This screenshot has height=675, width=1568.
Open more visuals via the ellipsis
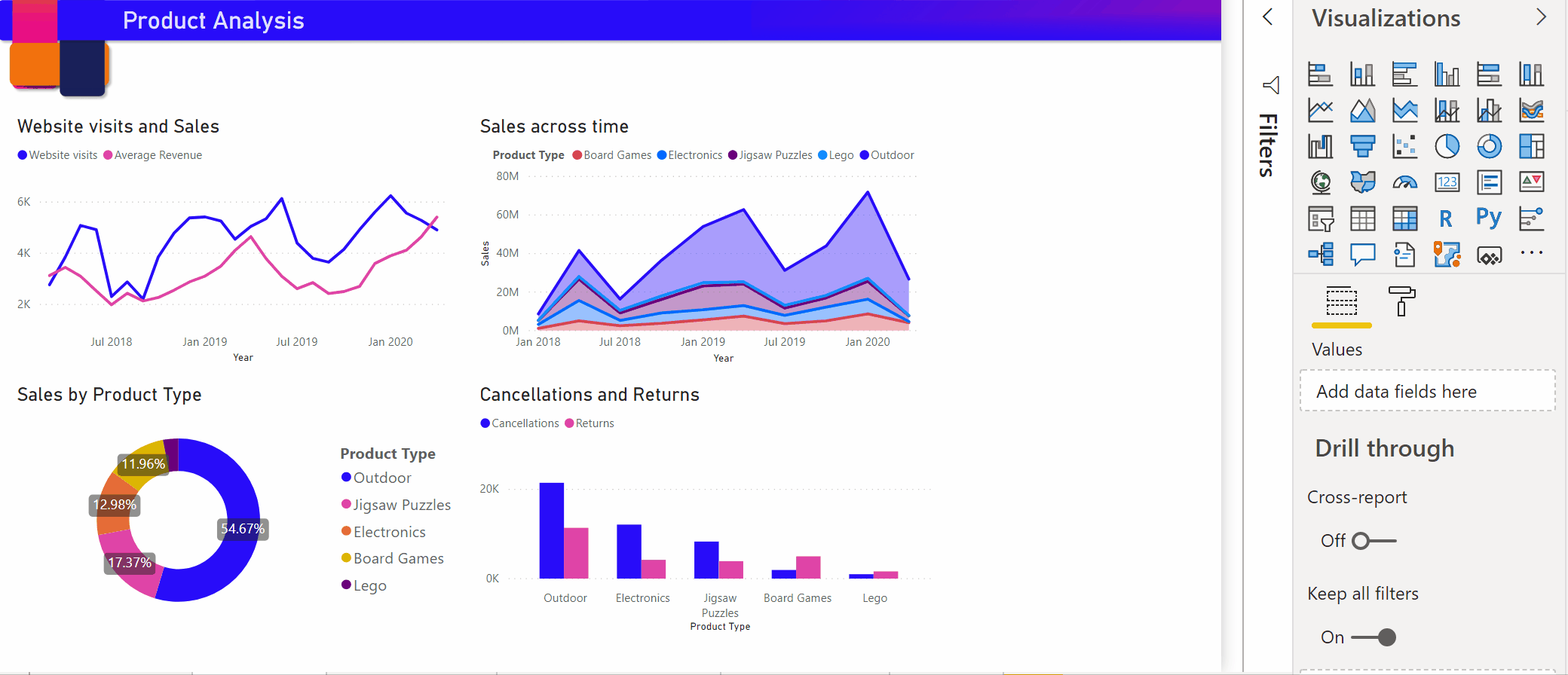point(1531,253)
